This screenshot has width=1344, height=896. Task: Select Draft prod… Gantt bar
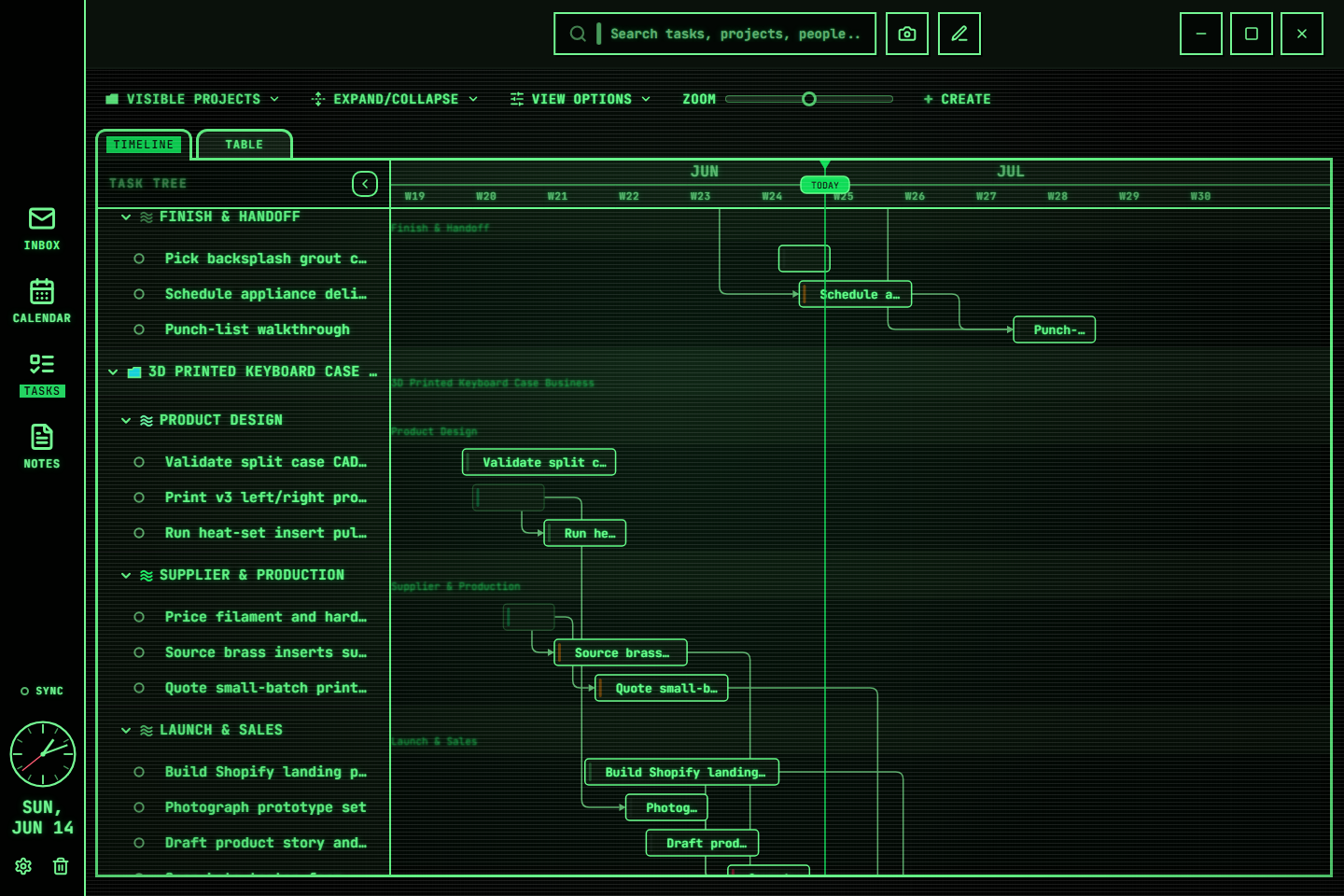pyautogui.click(x=703, y=843)
